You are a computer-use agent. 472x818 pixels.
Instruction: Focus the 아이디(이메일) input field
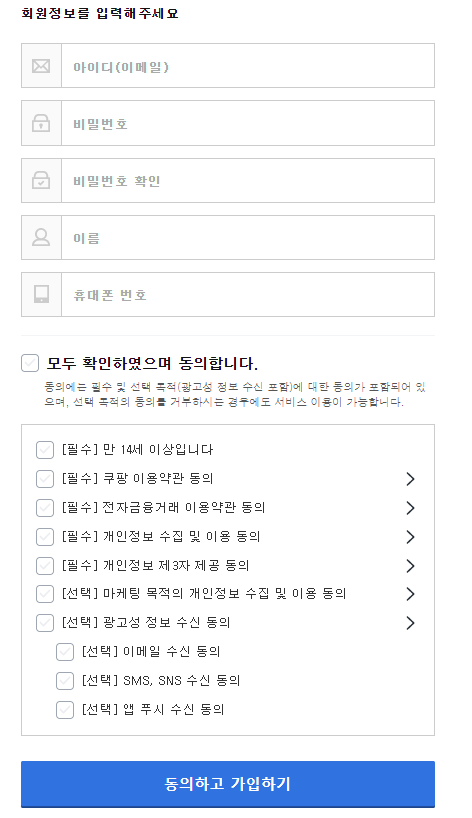point(248,66)
